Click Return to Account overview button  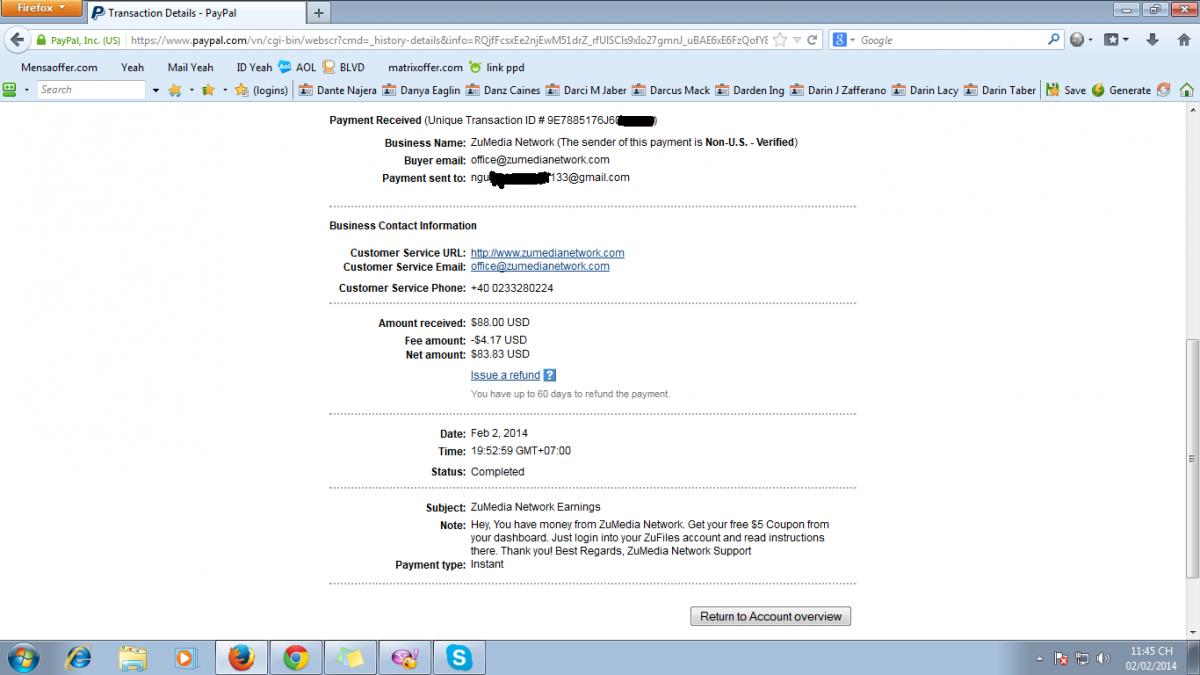pyautogui.click(x=771, y=616)
